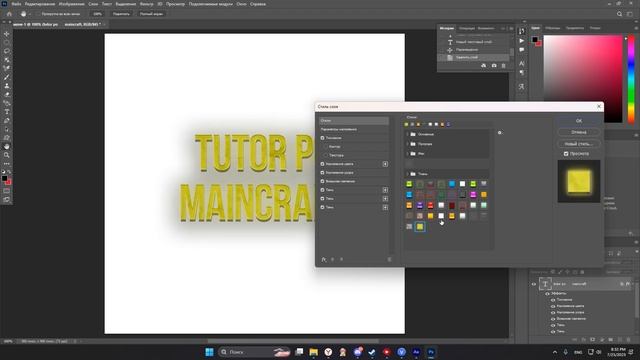Select the Zoom magnifier tool
The height and width of the screenshot is (360, 640).
(x=7, y=155)
